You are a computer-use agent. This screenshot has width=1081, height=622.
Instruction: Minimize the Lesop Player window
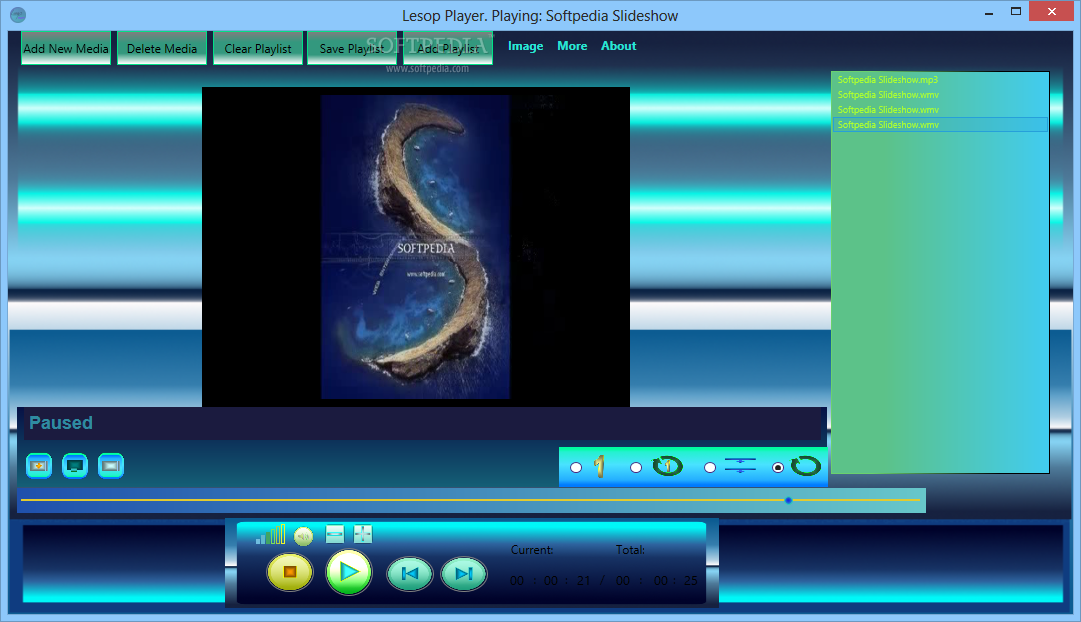click(x=989, y=12)
